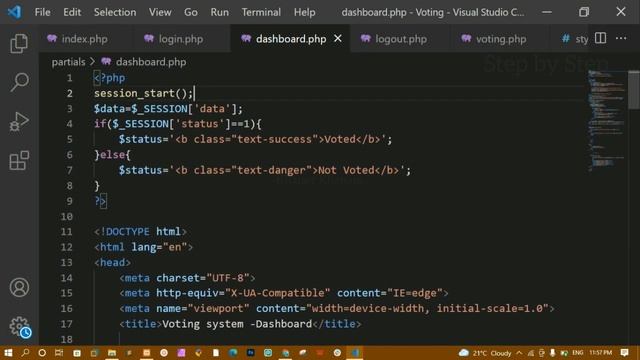Switch to the partially visible sty css tab

point(575,39)
